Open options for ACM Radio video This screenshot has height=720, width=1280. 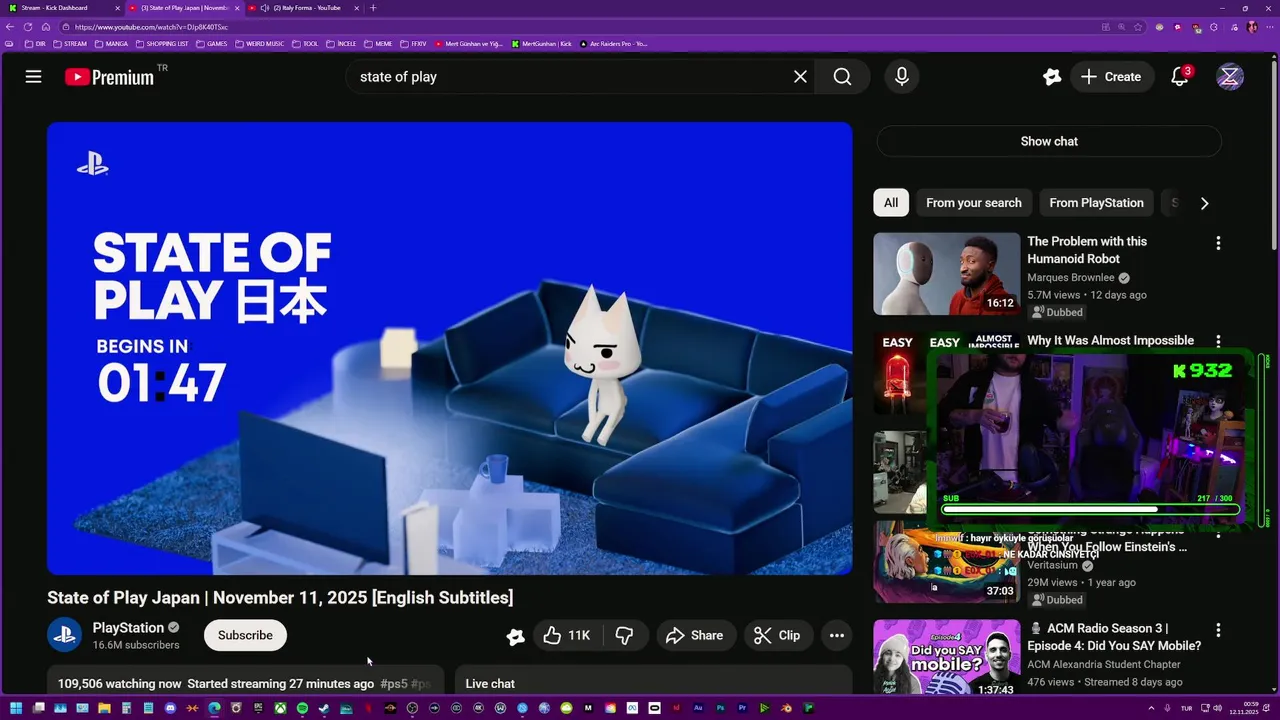pos(1218,630)
